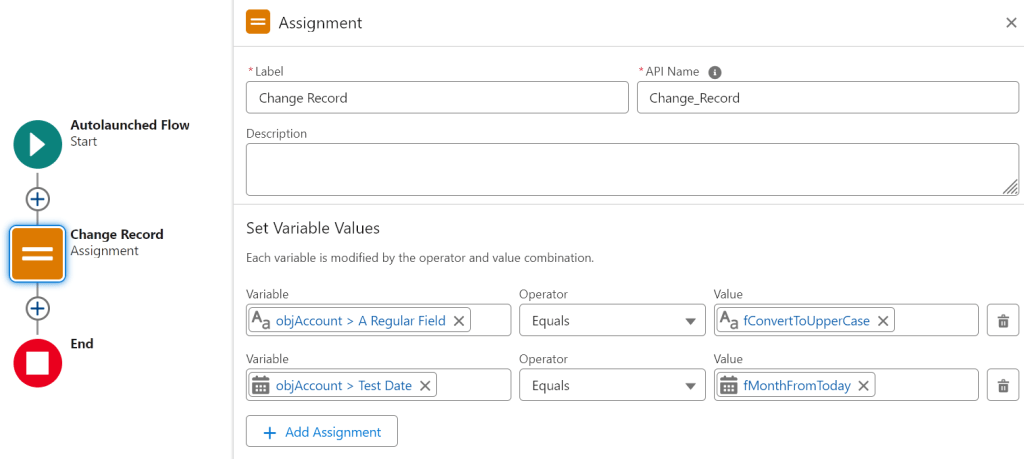Click the Label input field
Image resolution: width=1024 pixels, height=459 pixels.
[x=437, y=98]
